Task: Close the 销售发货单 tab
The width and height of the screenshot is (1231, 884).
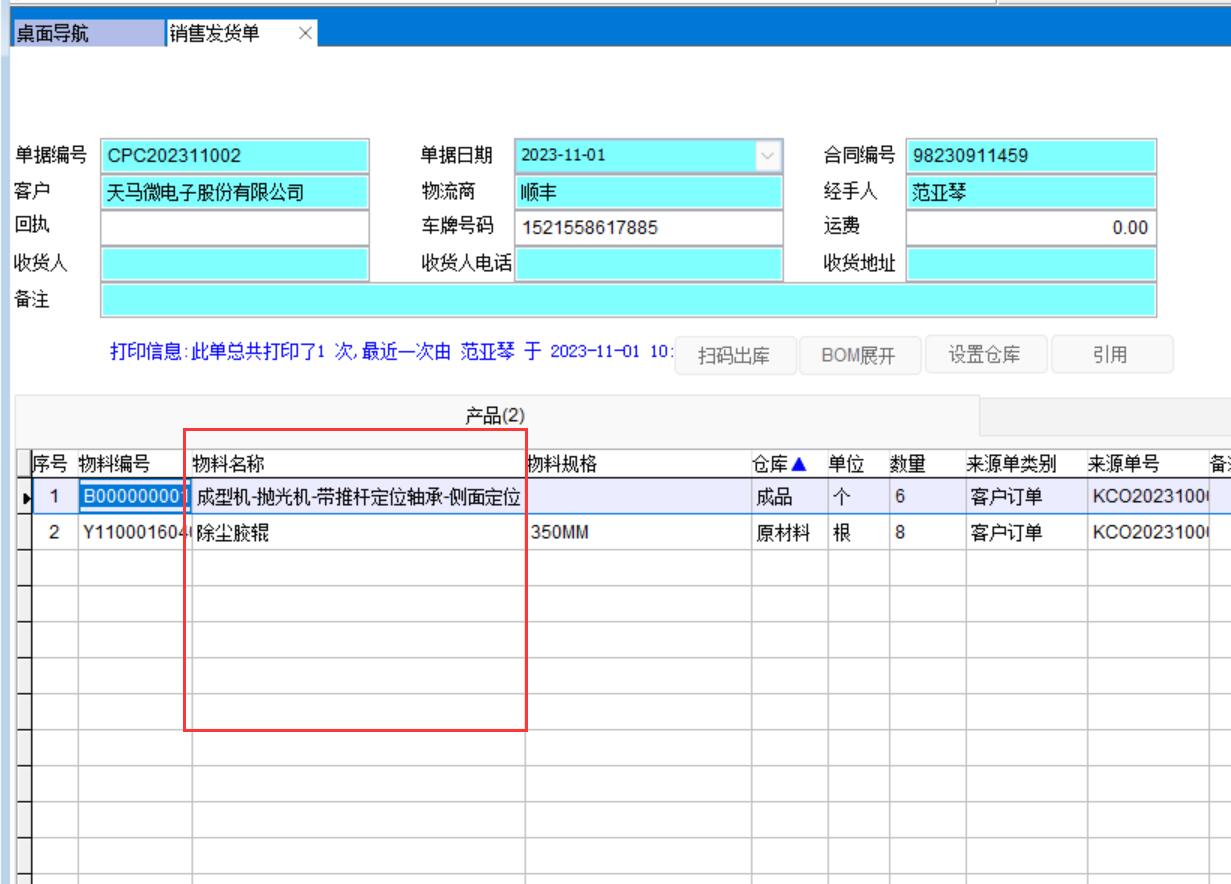Action: coord(305,34)
